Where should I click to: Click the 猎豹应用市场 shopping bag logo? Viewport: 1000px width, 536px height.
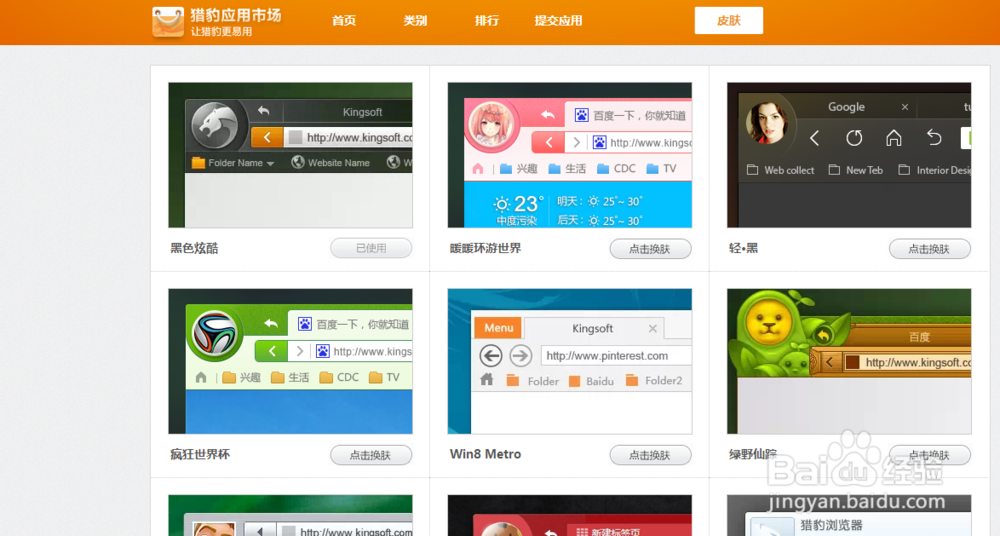[168, 22]
